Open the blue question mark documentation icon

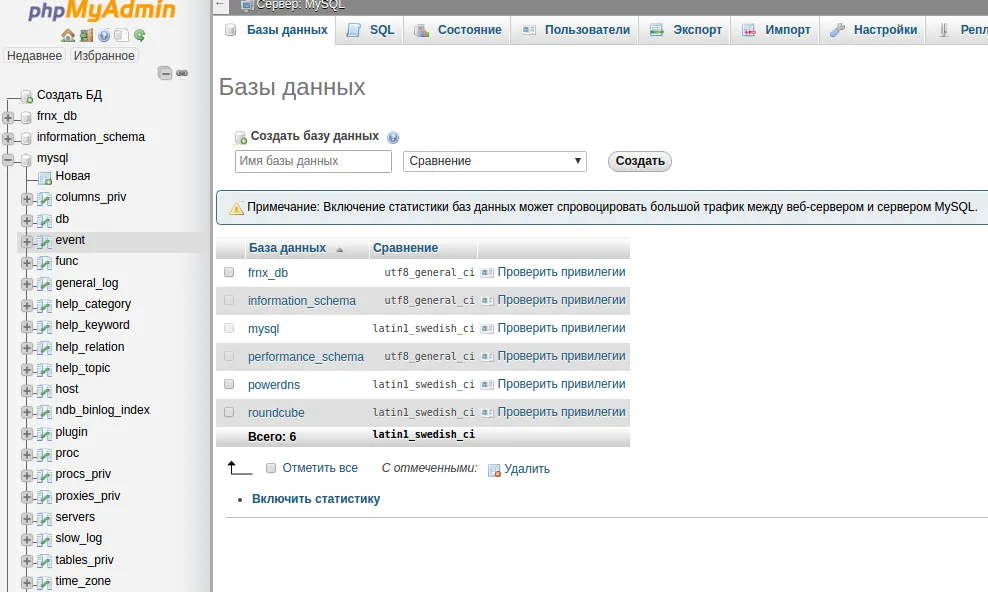104,35
